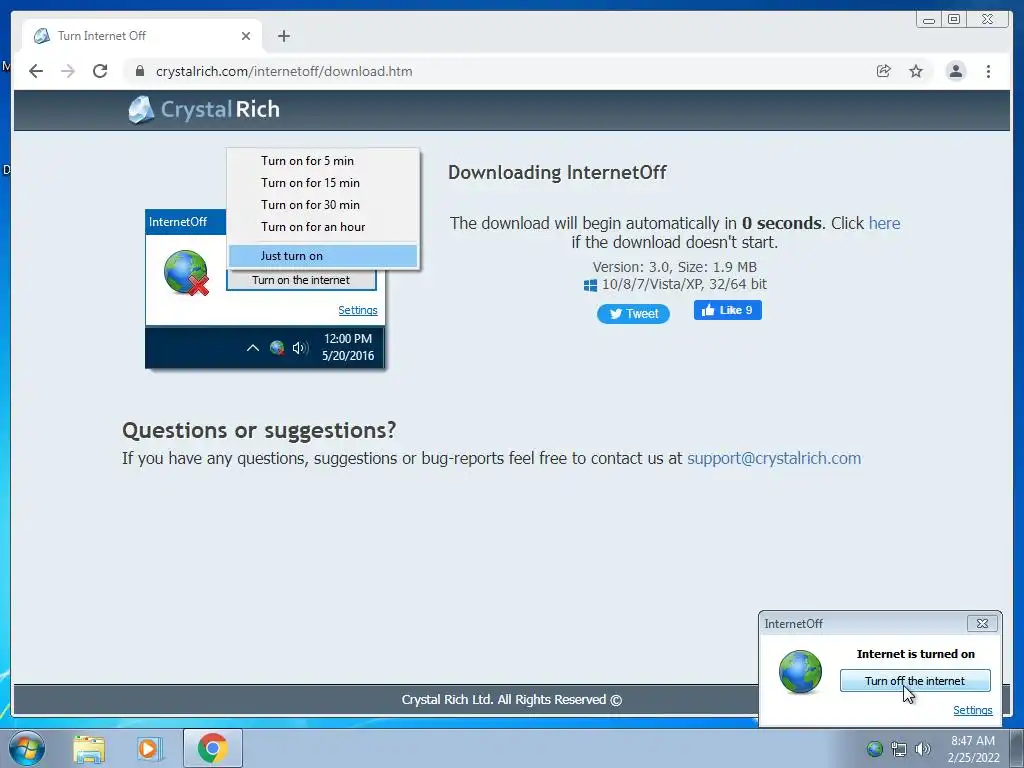Click the Crystal Rich logo
The width and height of the screenshot is (1024, 768).
tap(204, 110)
